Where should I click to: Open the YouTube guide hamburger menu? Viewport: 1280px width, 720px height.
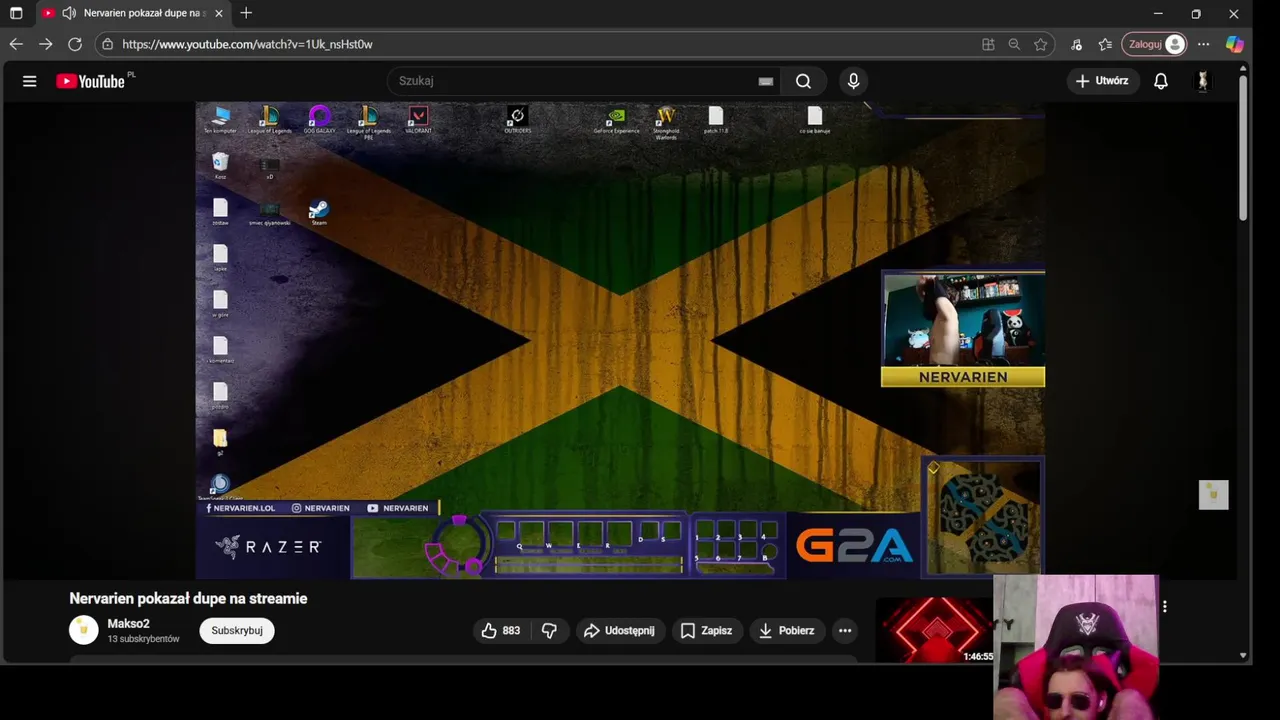(29, 81)
